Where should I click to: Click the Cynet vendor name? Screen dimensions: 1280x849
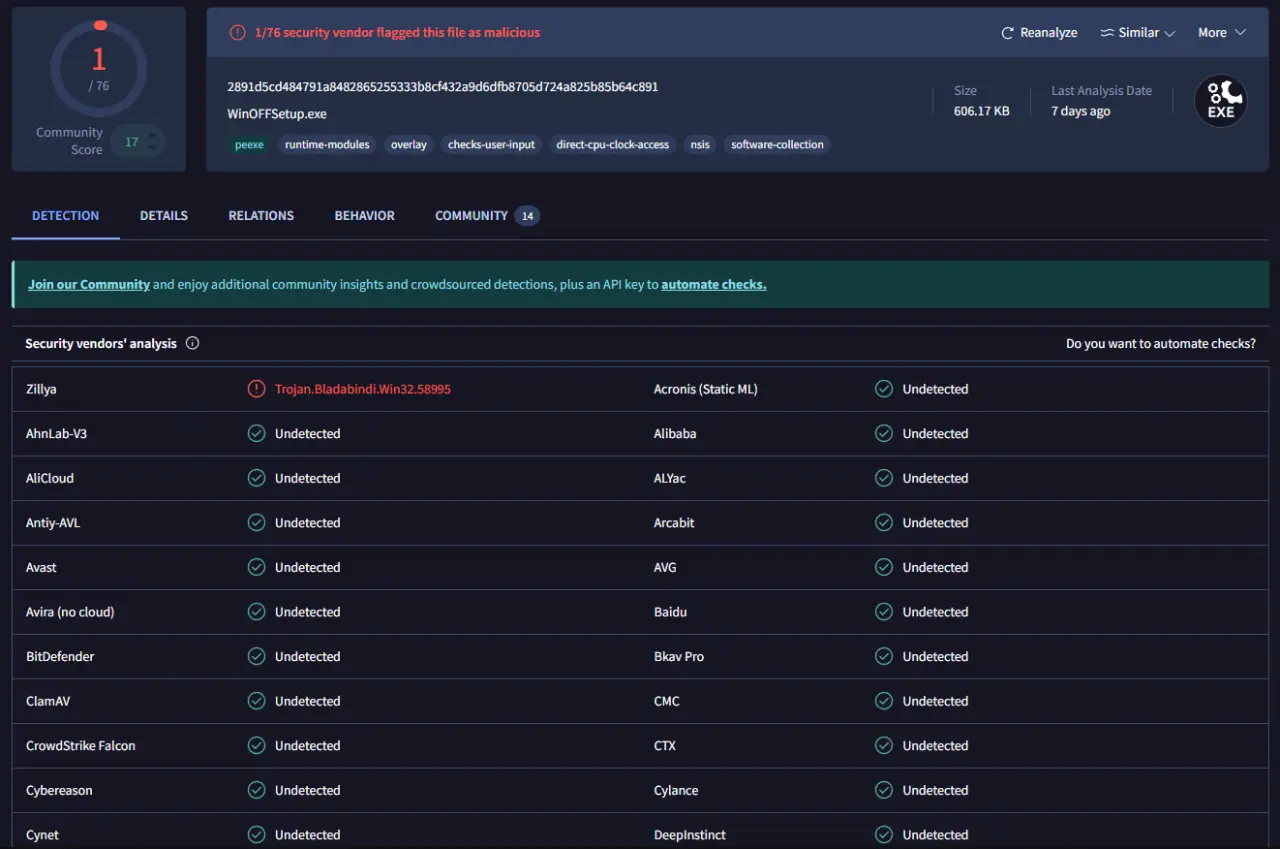[42, 835]
